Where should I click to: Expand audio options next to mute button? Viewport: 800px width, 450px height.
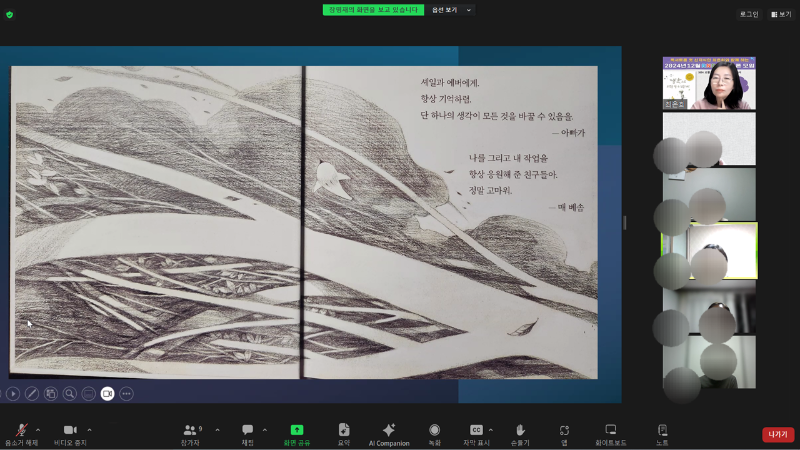[38, 430]
